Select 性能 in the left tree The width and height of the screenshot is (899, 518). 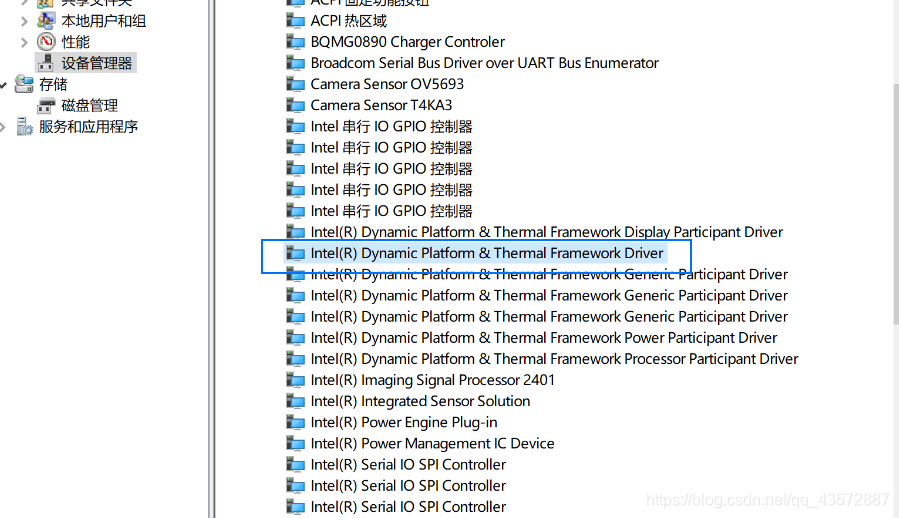click(76, 42)
